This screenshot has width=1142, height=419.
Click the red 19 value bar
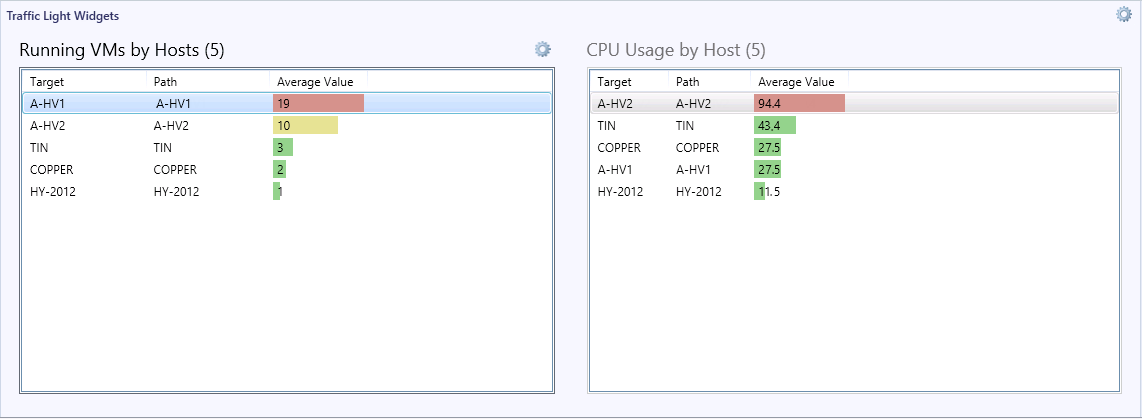pos(318,103)
